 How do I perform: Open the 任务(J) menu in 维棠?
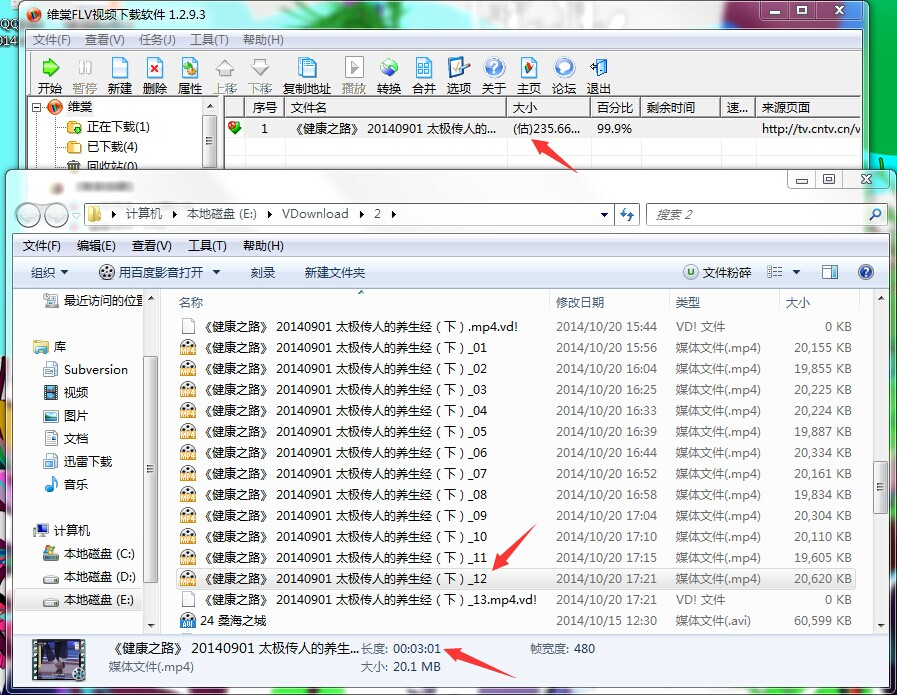pos(157,40)
